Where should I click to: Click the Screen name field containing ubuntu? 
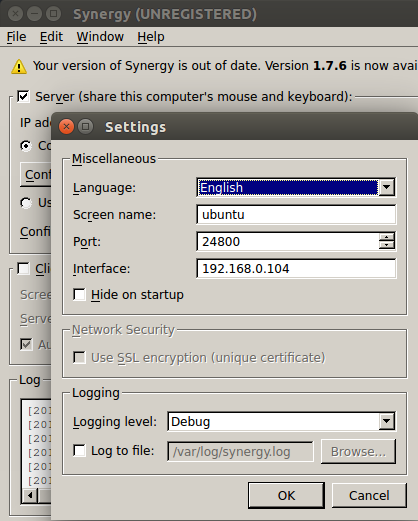pyautogui.click(x=296, y=215)
